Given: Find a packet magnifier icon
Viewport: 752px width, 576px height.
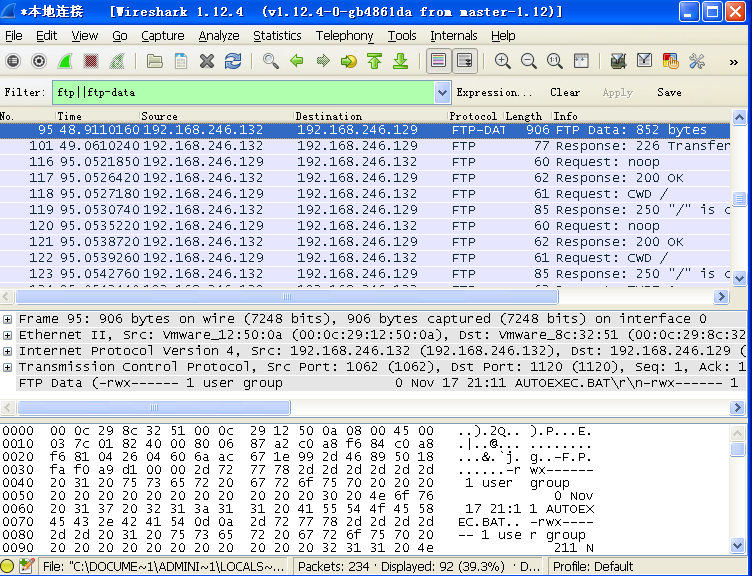Looking at the screenshot, I should 271,61.
